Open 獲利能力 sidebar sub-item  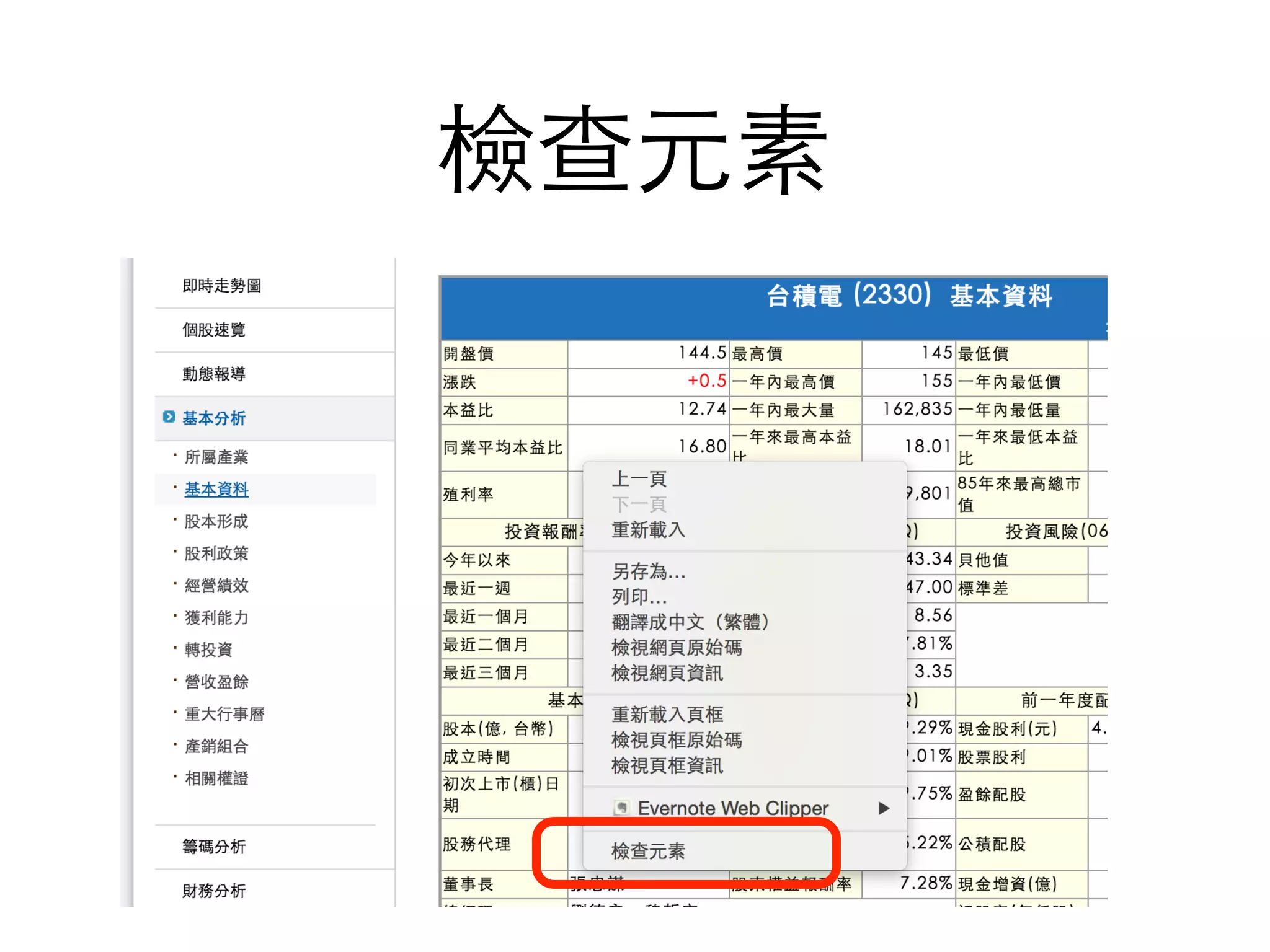click(216, 617)
